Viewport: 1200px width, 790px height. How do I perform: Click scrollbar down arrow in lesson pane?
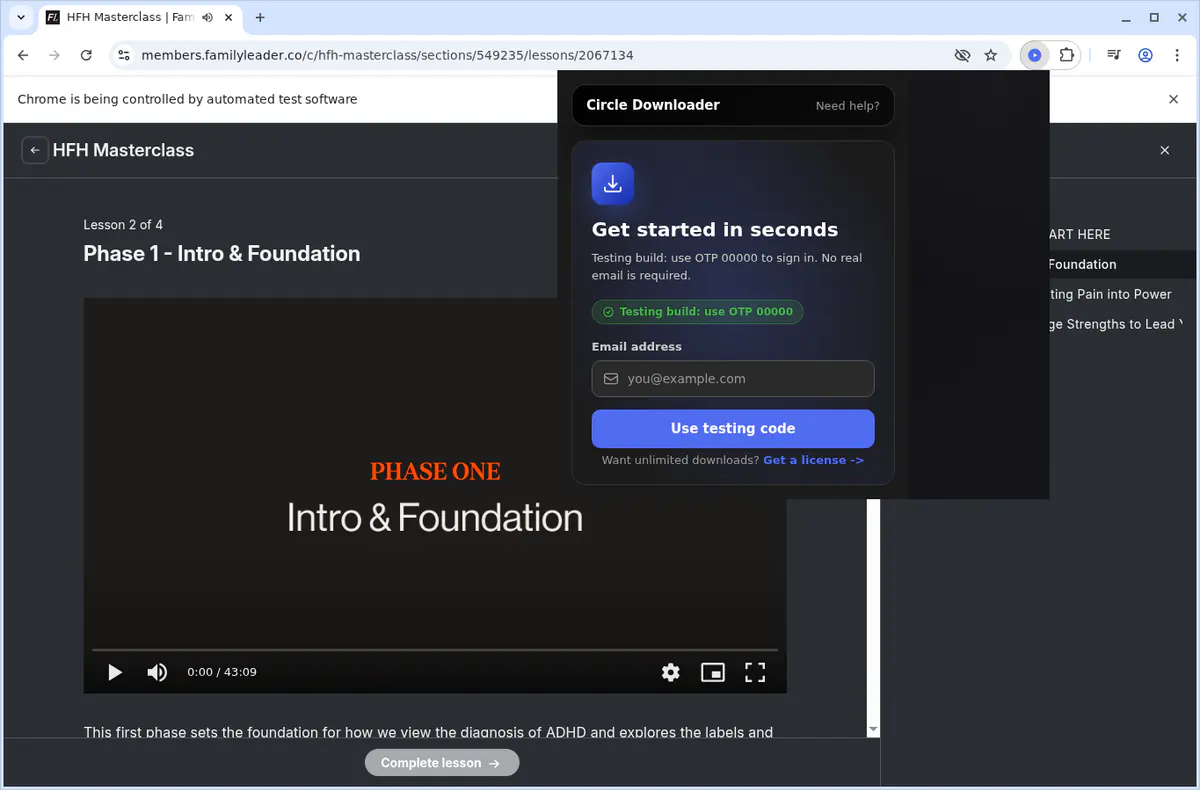[x=873, y=730]
